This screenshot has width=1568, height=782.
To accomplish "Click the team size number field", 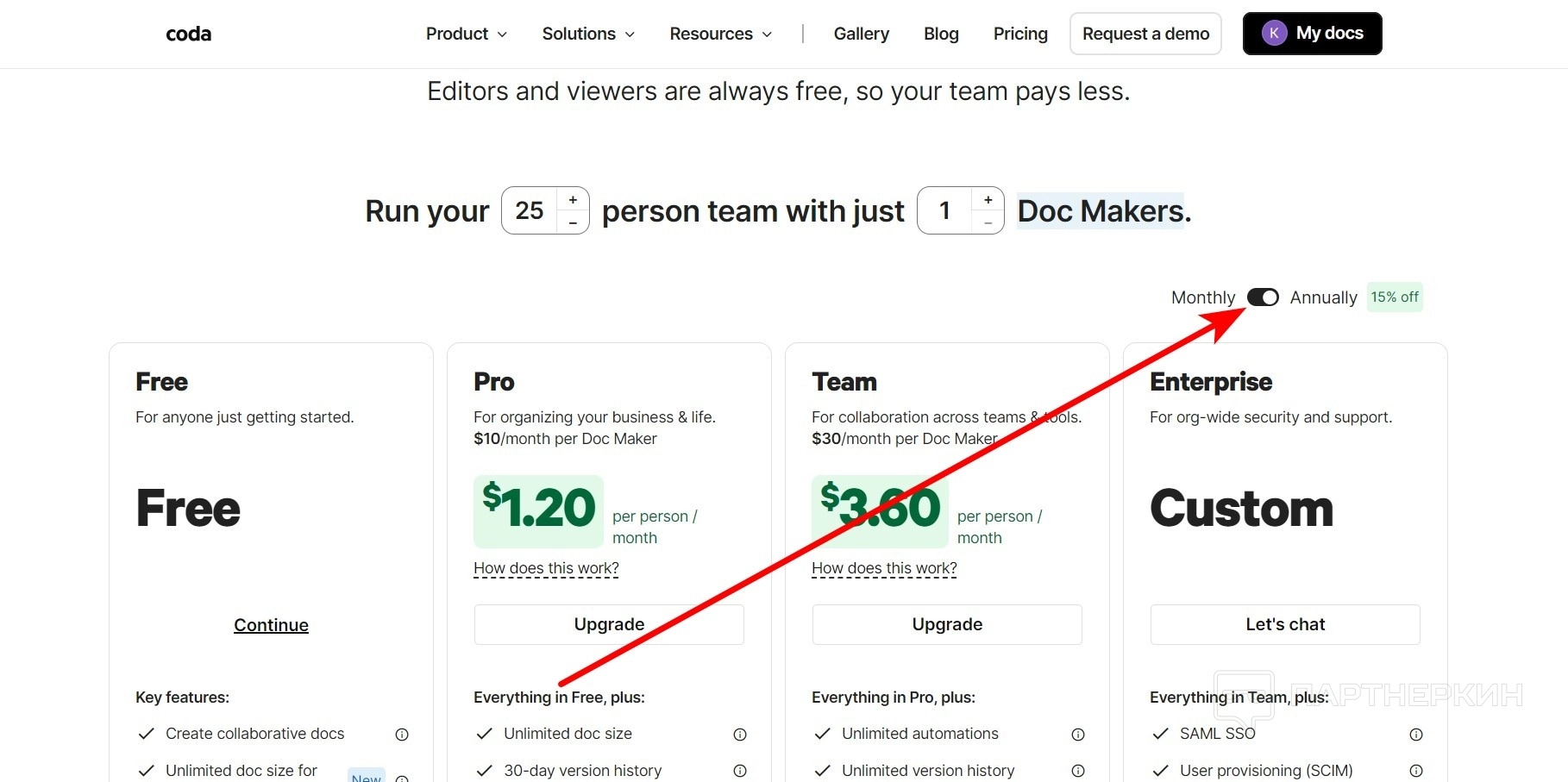I will click(x=530, y=210).
